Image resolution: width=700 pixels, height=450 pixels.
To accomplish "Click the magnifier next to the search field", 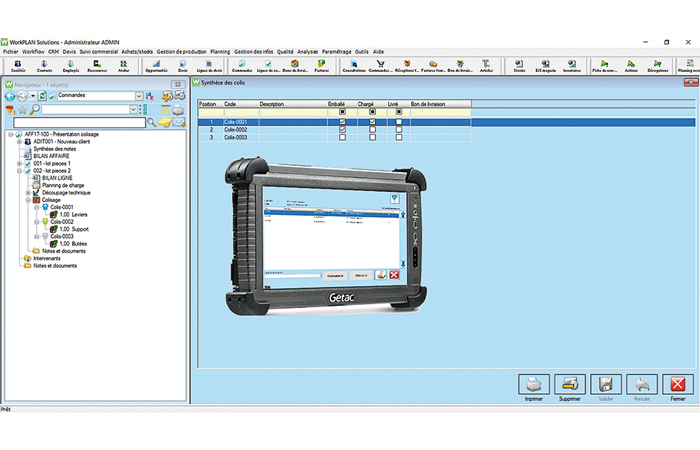I will (x=152, y=122).
